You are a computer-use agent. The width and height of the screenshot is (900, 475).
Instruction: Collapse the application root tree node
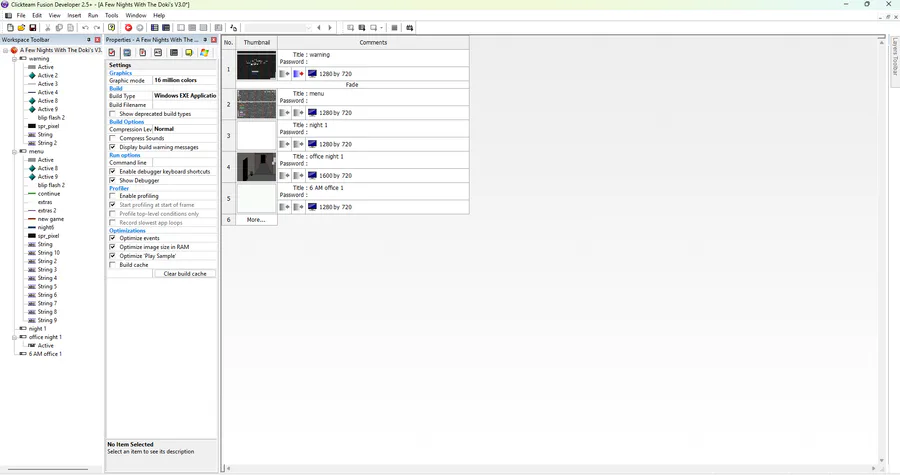pos(6,50)
